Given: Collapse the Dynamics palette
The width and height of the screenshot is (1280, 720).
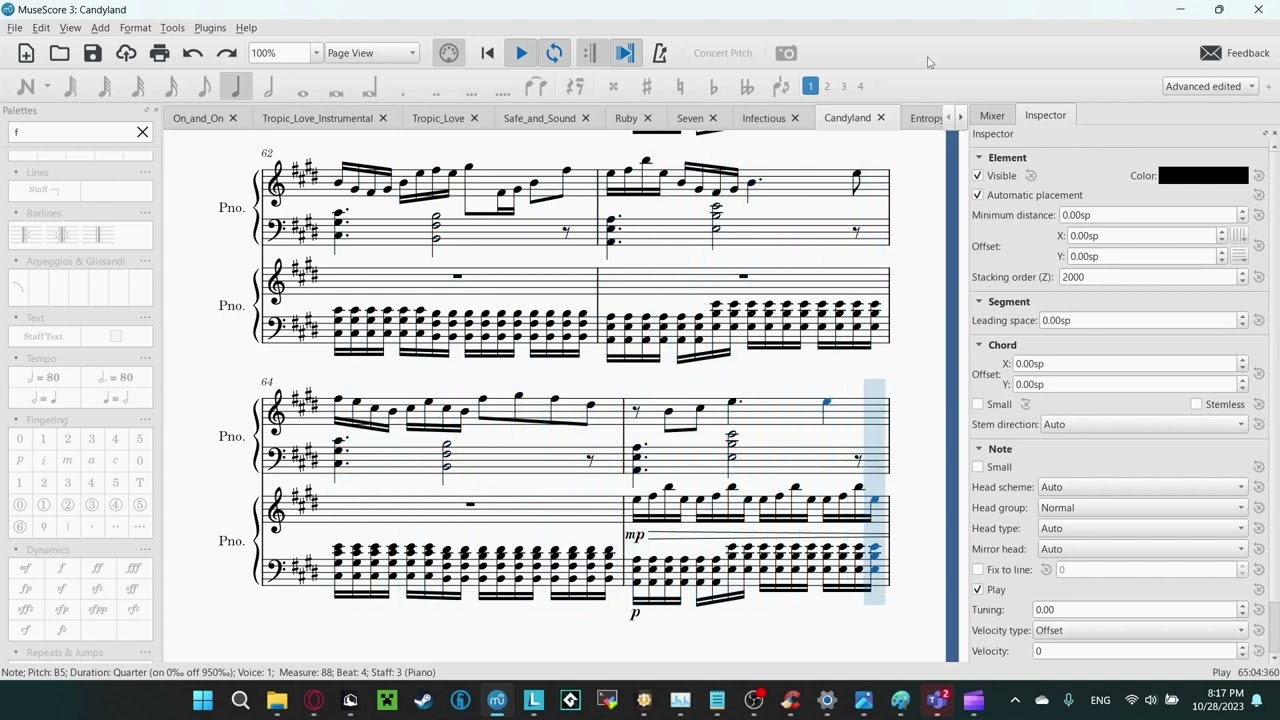Looking at the screenshot, I should point(16,550).
